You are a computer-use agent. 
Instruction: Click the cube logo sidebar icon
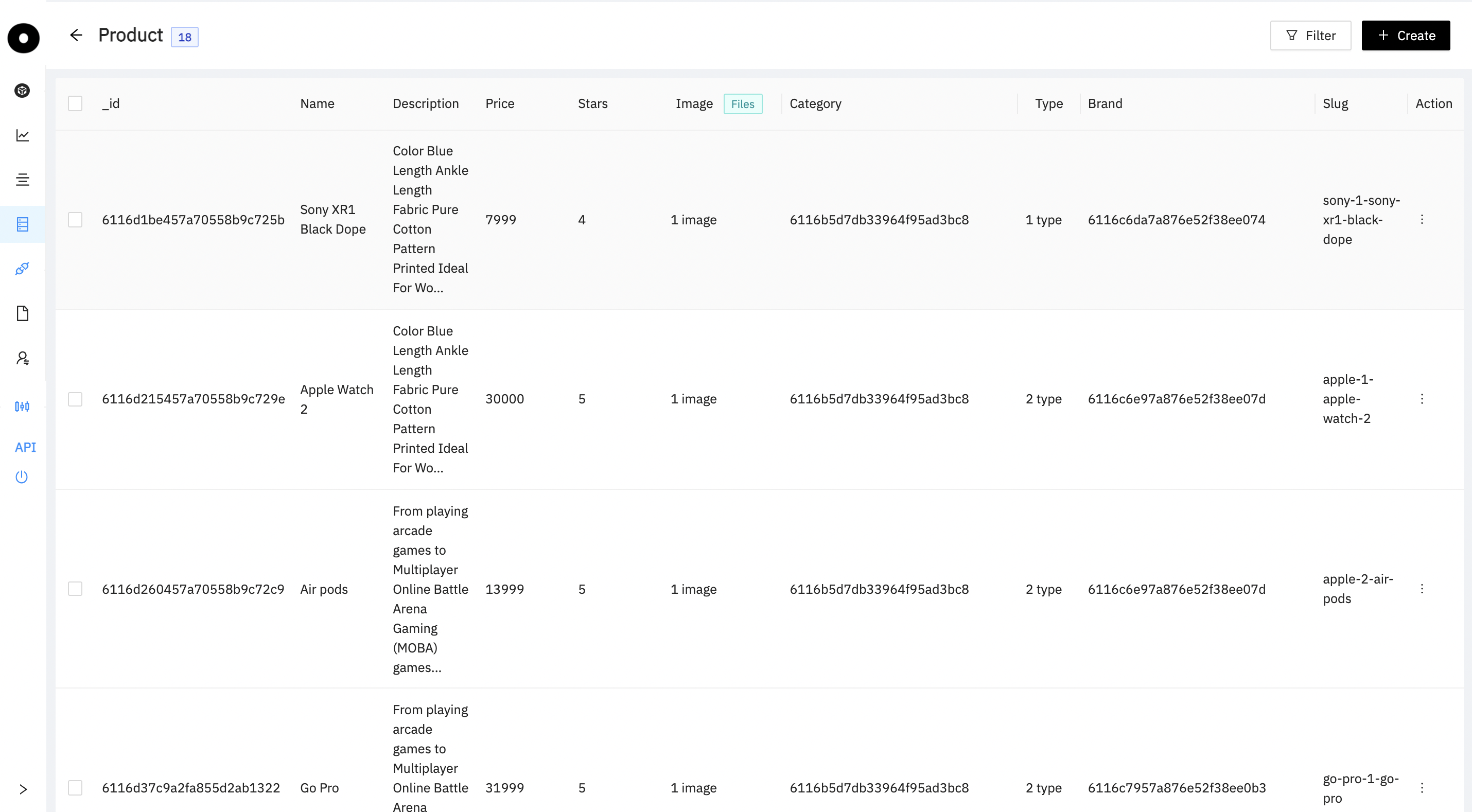pos(22,90)
